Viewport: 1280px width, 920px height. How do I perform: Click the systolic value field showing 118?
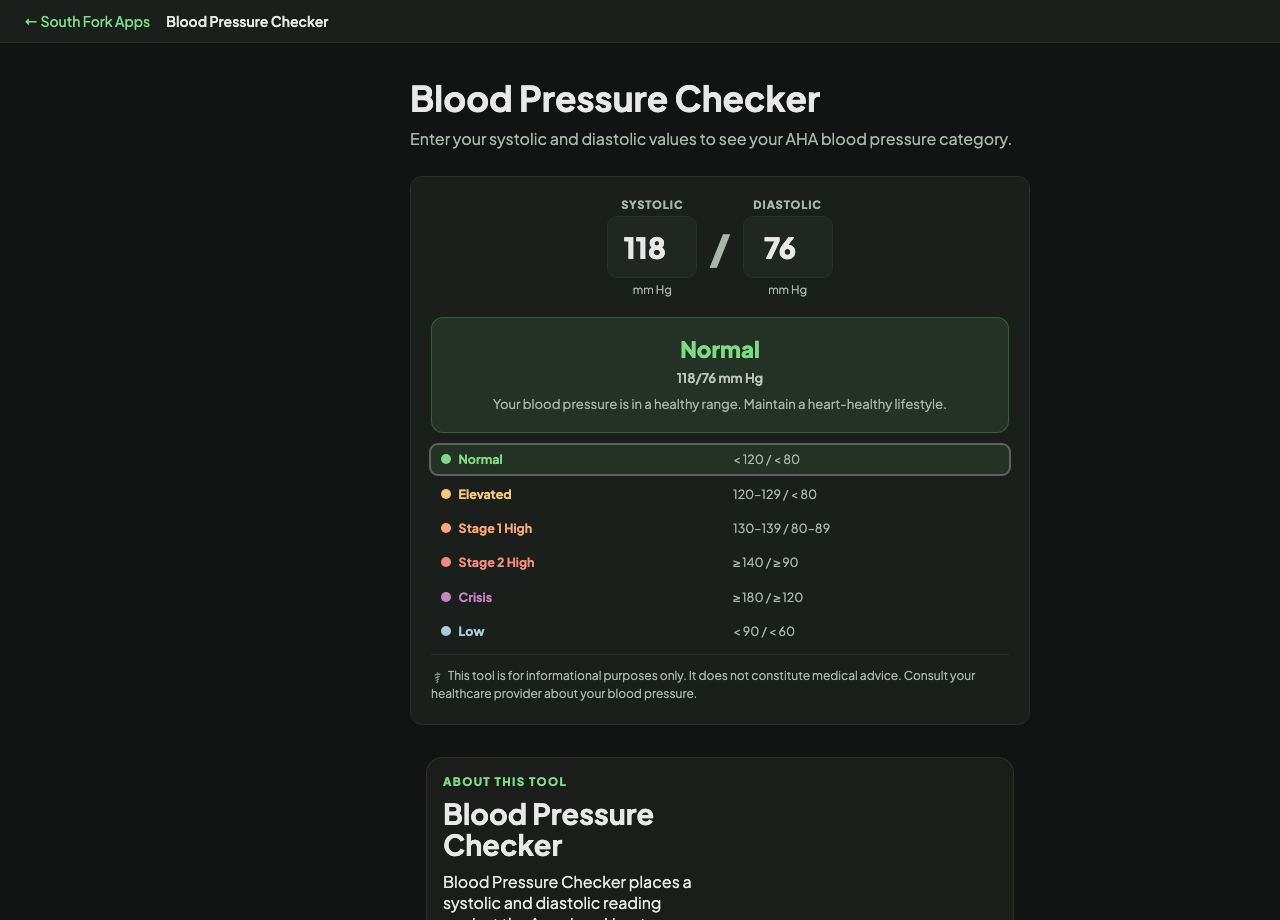pos(652,247)
